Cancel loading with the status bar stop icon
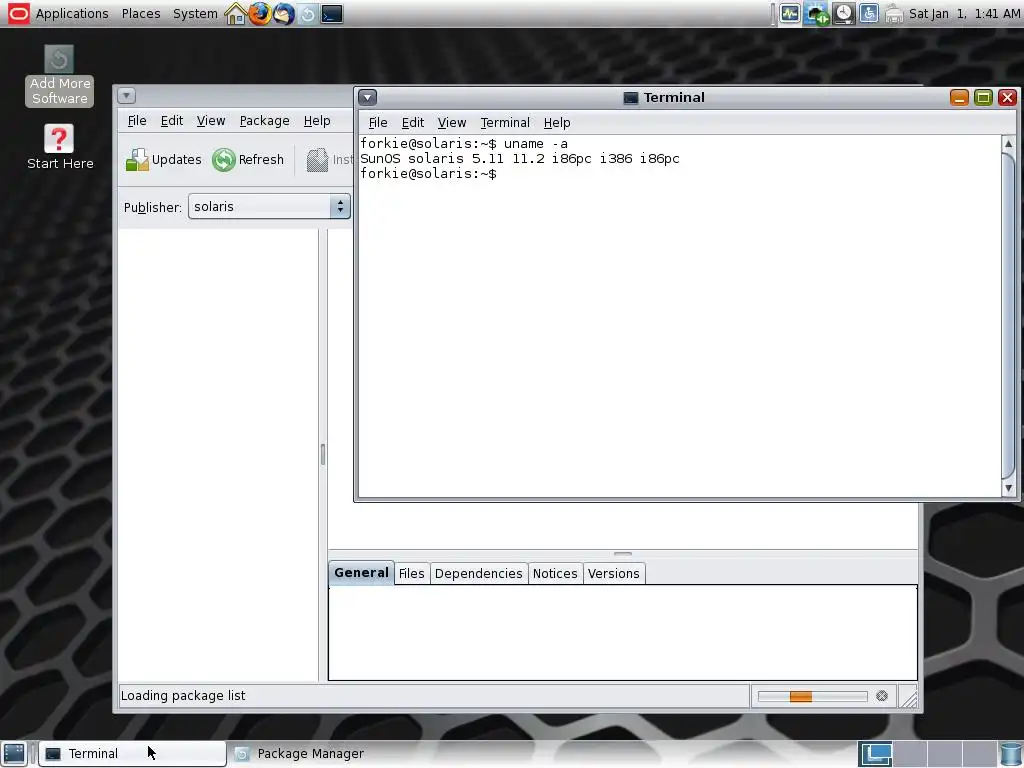Image resolution: width=1024 pixels, height=768 pixels. click(882, 696)
